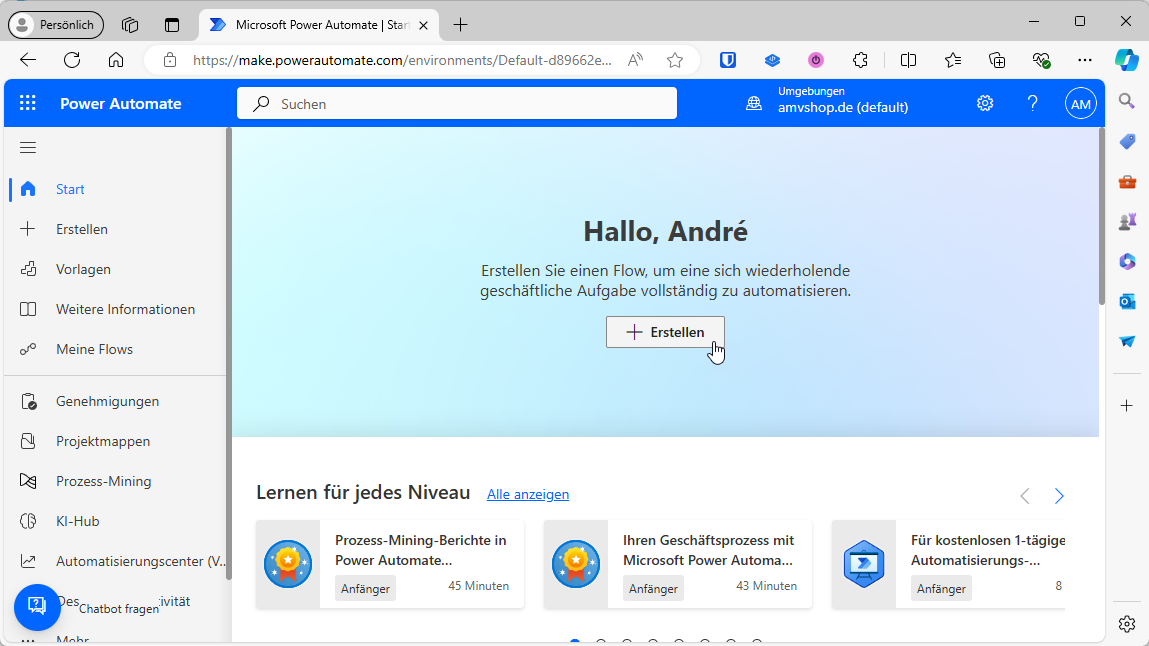Open the Prozess-Mining section

pos(101,480)
